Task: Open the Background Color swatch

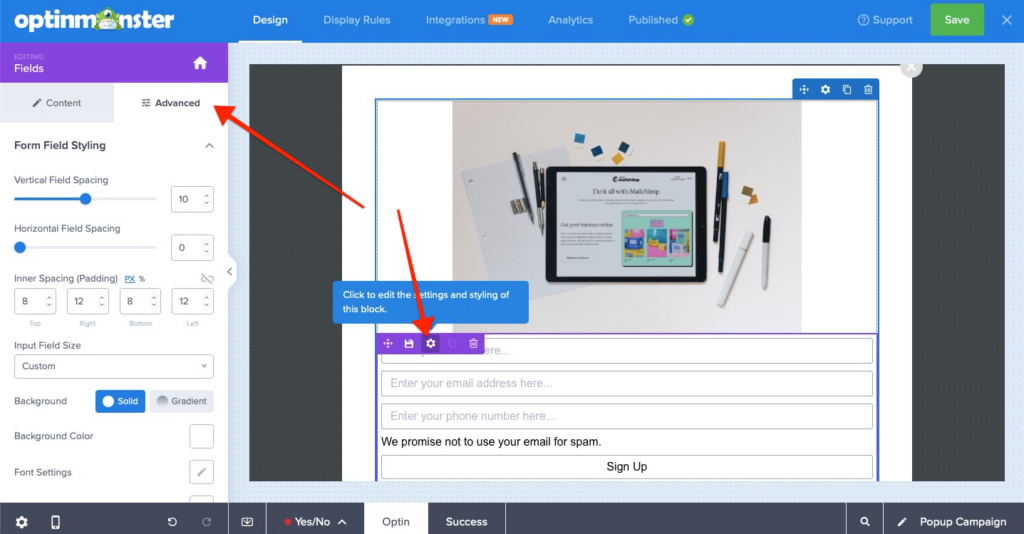Action: [201, 436]
